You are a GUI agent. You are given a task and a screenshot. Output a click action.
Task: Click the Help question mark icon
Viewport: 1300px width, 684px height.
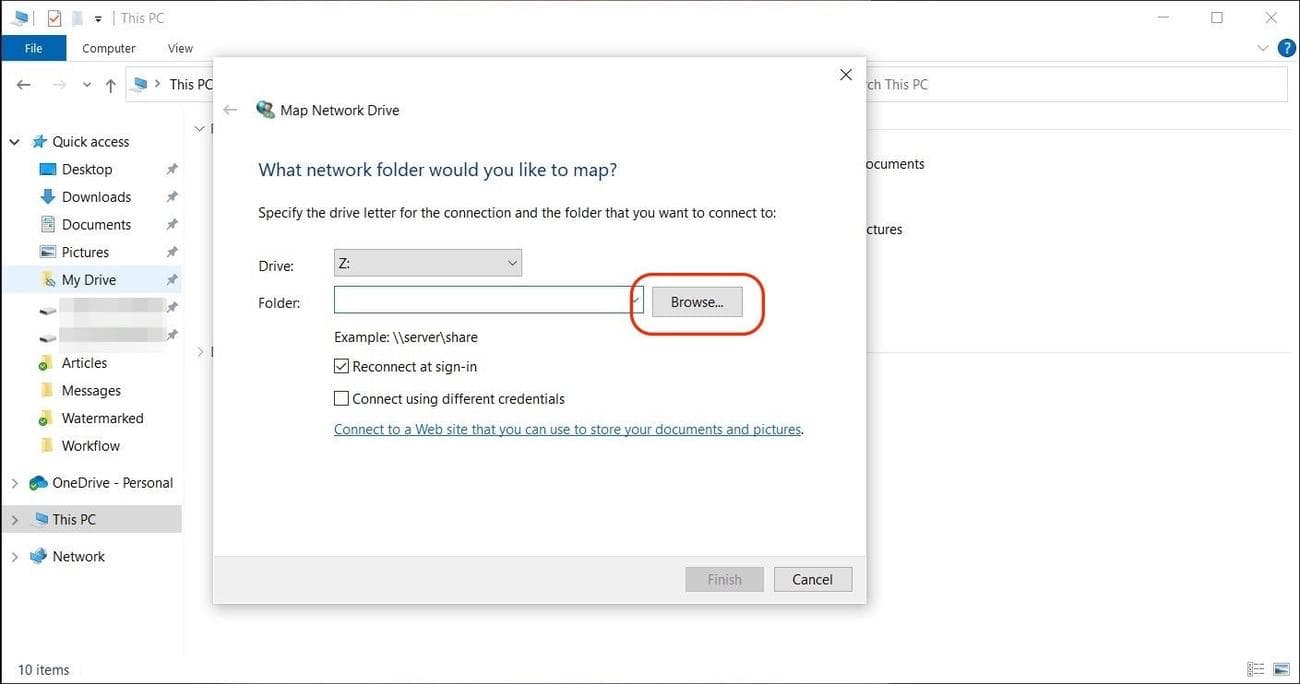click(1286, 47)
